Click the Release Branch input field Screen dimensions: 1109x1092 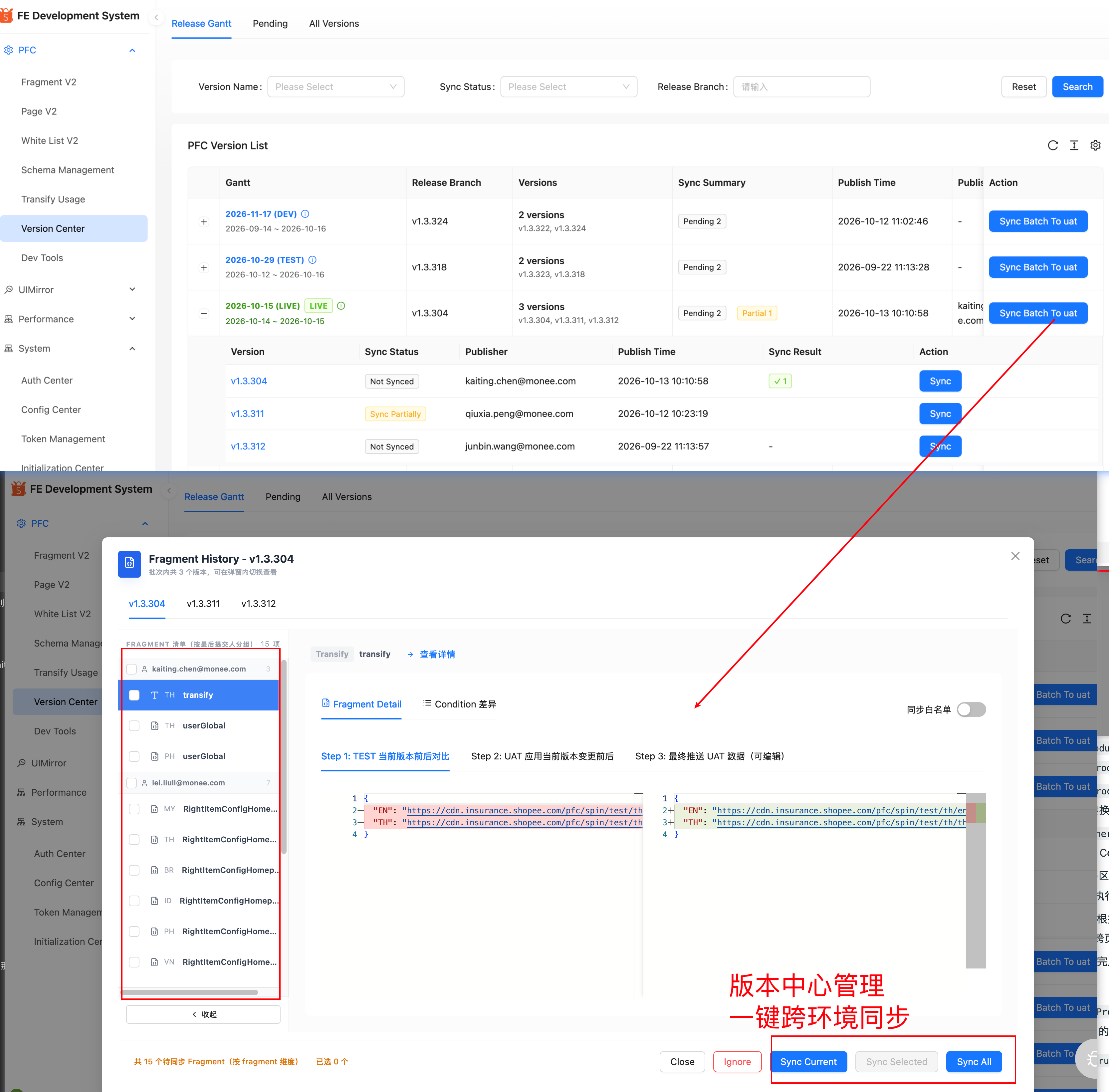[802, 87]
